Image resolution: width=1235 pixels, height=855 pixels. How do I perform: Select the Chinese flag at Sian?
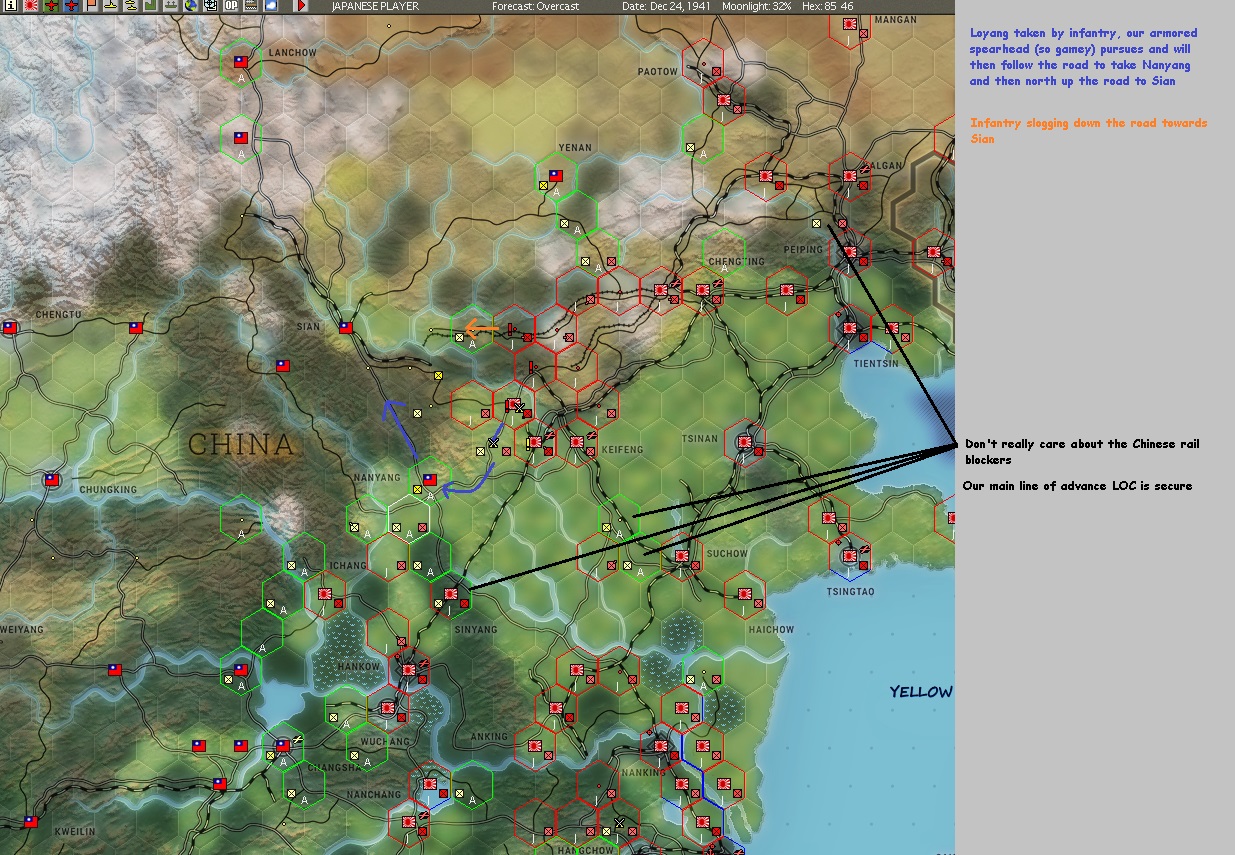[346, 327]
